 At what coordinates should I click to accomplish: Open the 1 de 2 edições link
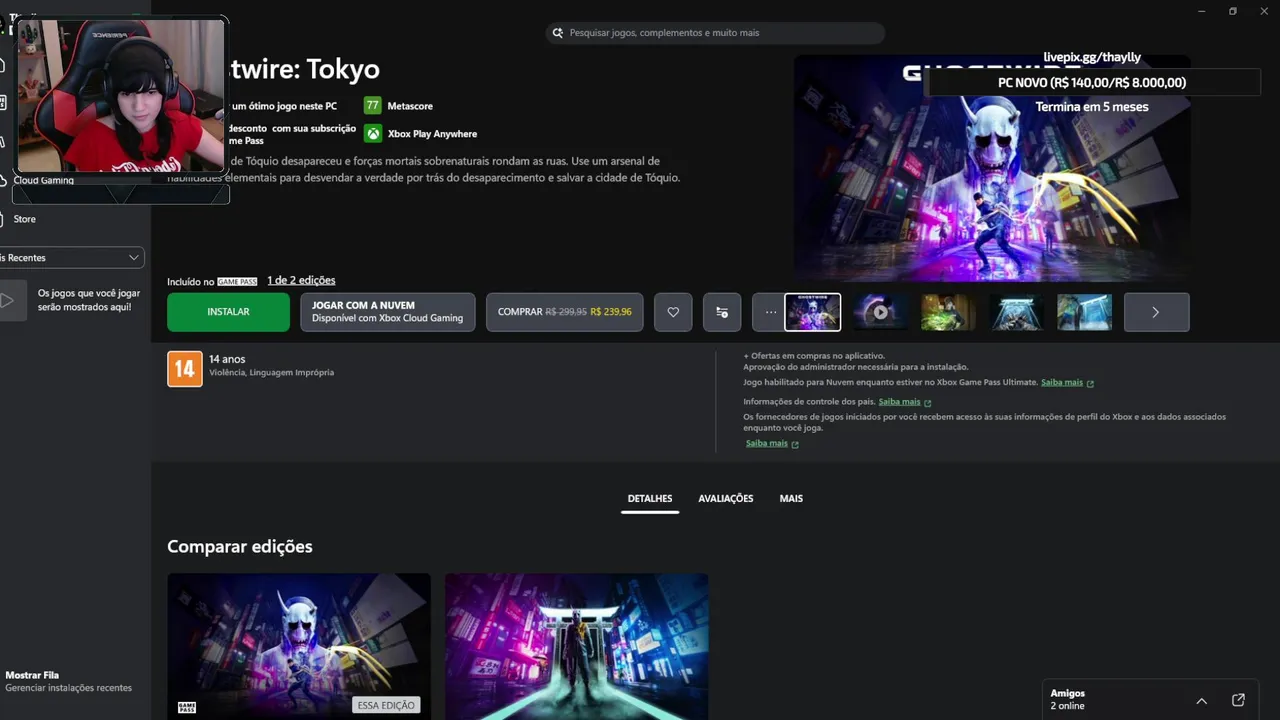pyautogui.click(x=301, y=281)
